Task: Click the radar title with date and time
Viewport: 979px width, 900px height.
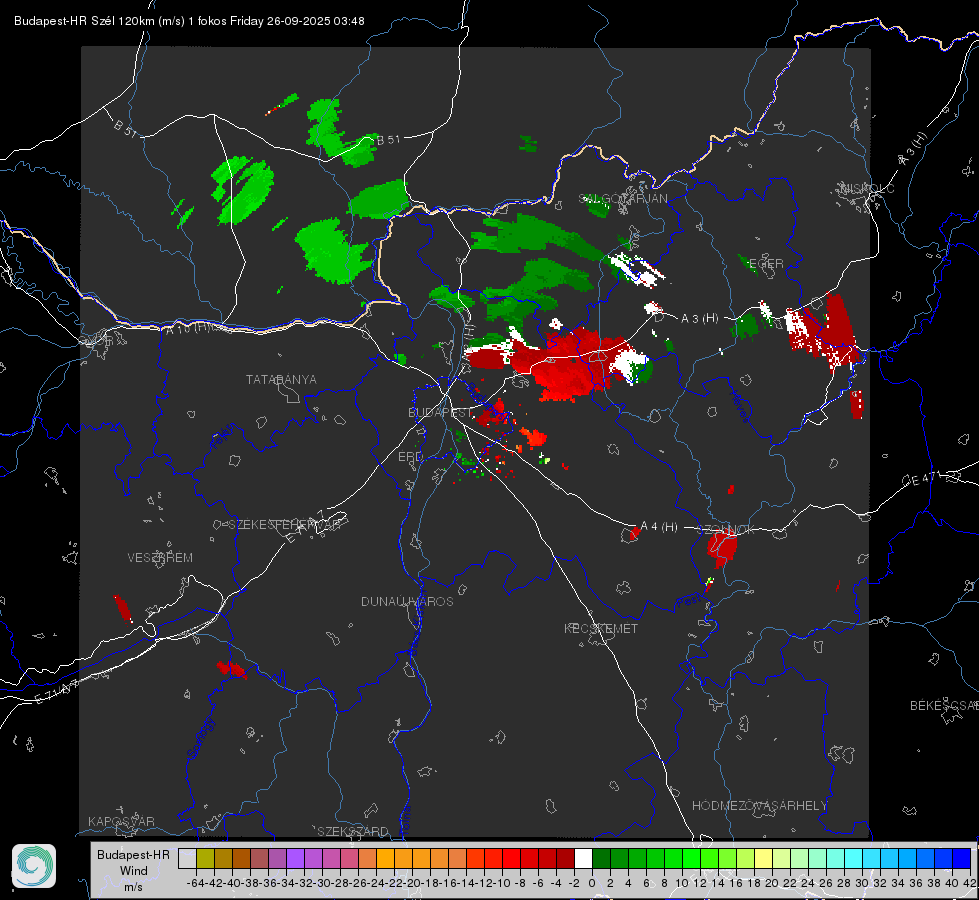Action: 189,21
